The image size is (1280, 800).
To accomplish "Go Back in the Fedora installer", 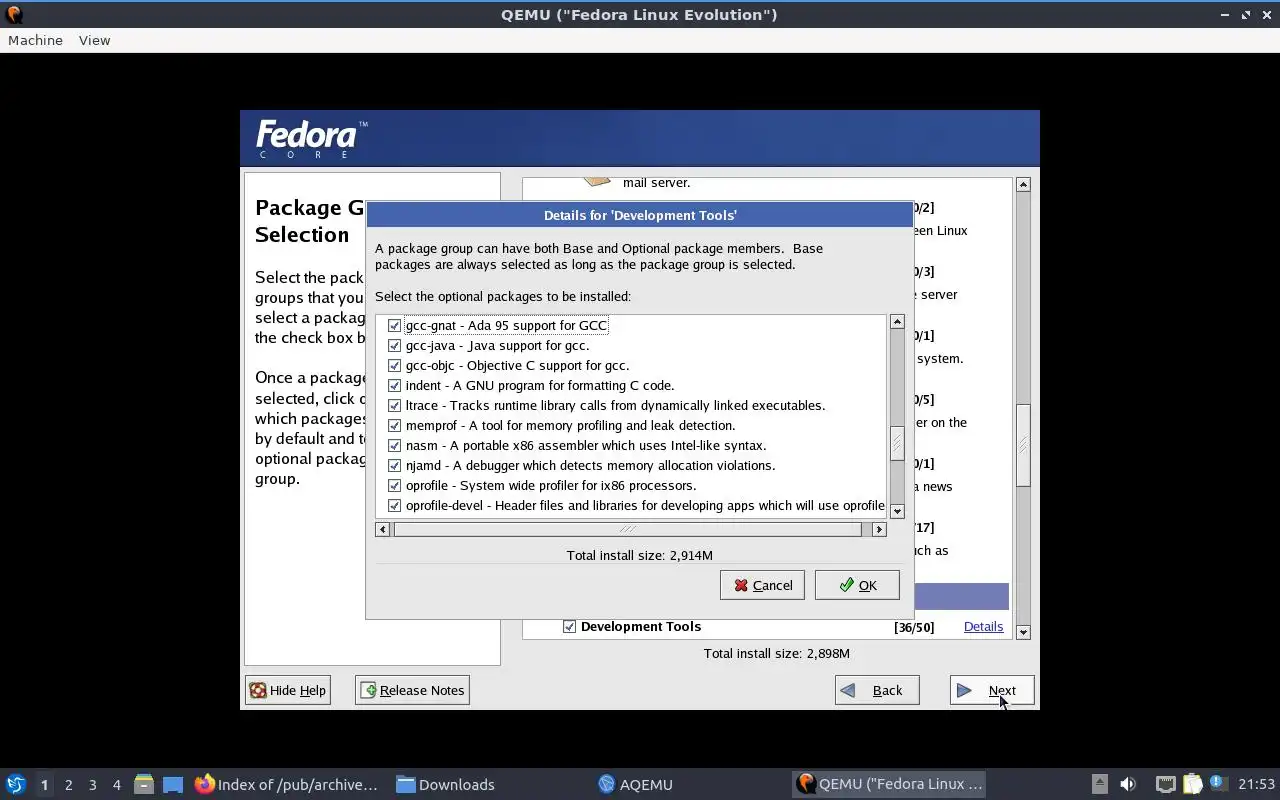I will [x=877, y=690].
